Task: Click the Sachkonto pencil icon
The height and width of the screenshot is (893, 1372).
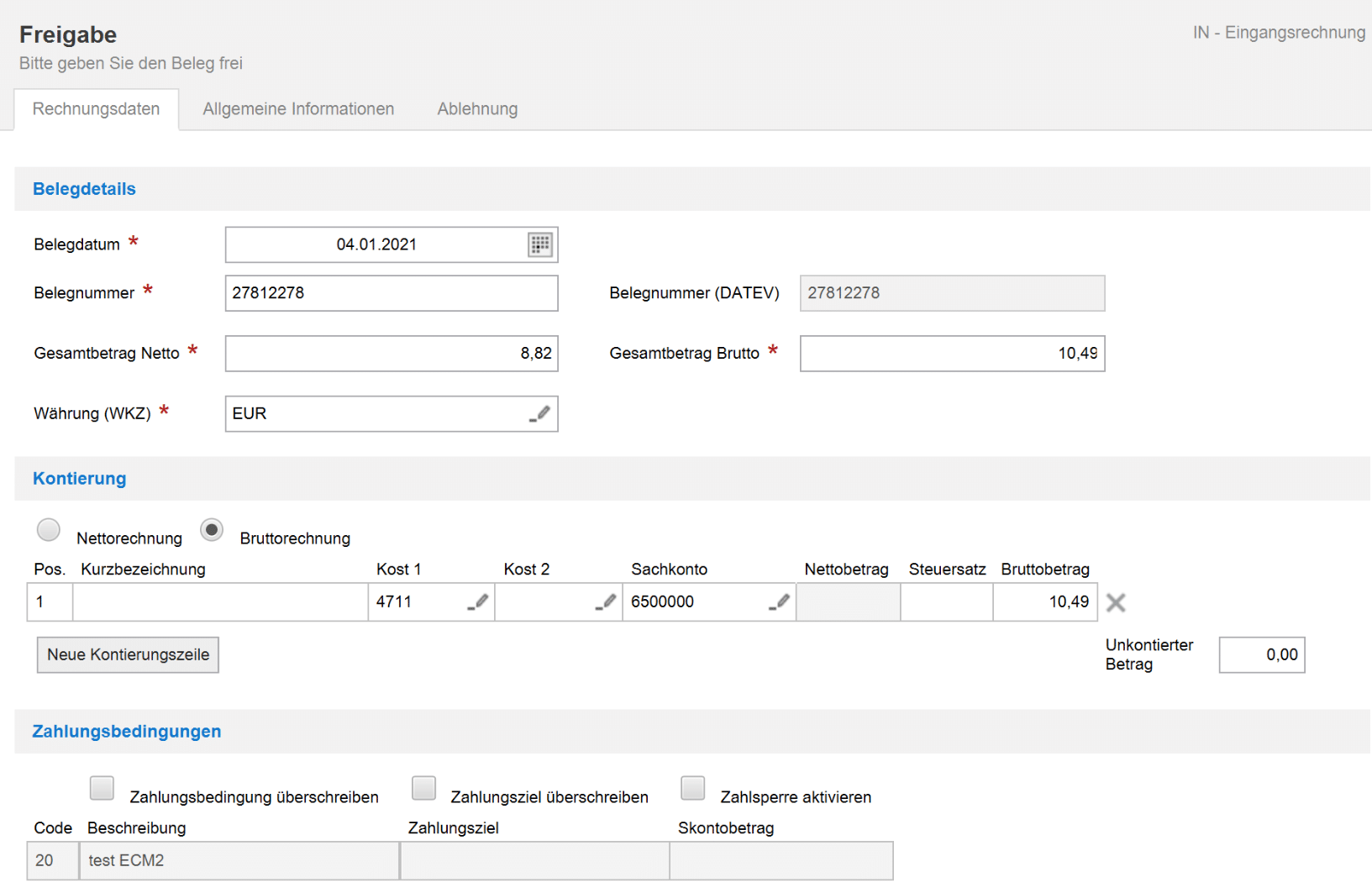Action: coord(780,601)
